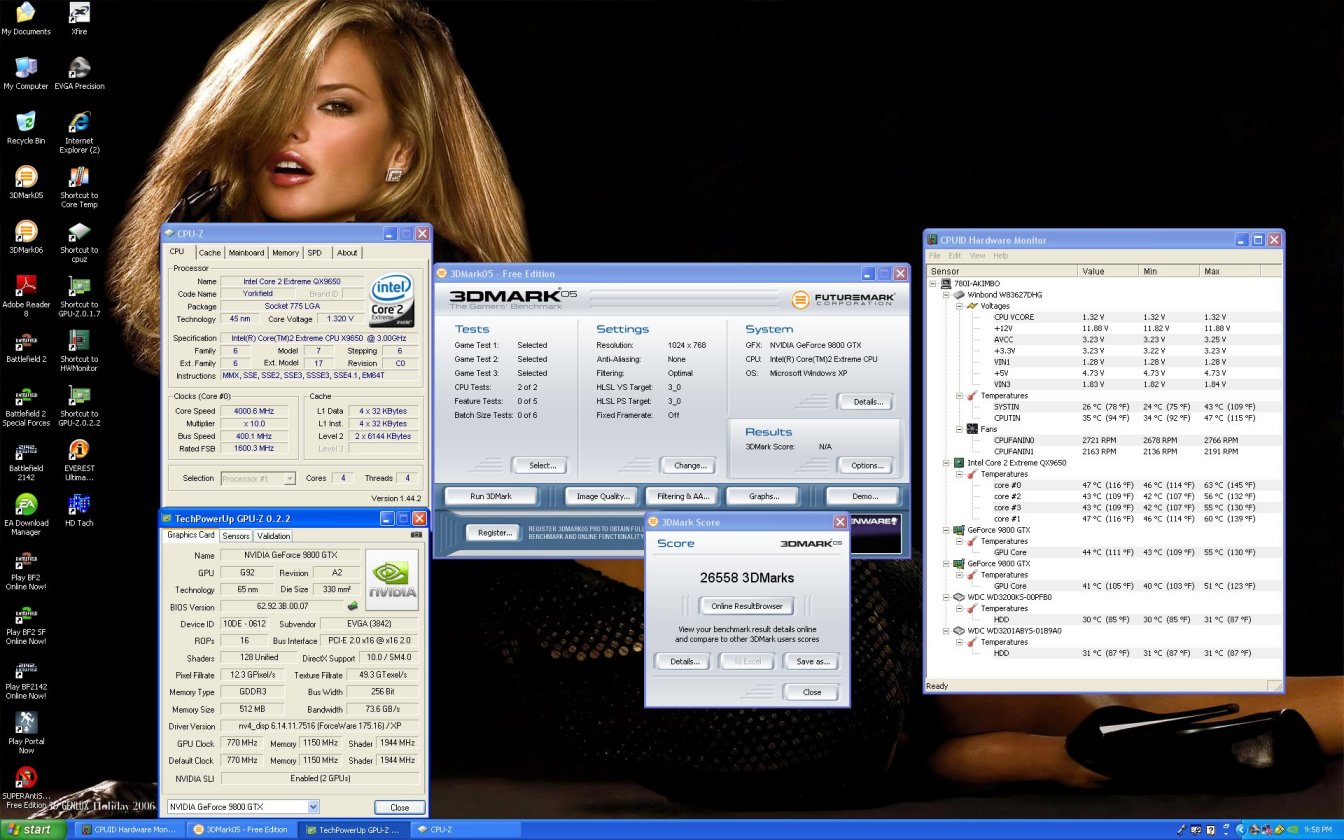Collapse the WDC WD3200KS-00PFB0 node
The width and height of the screenshot is (1344, 840).
coord(946,597)
